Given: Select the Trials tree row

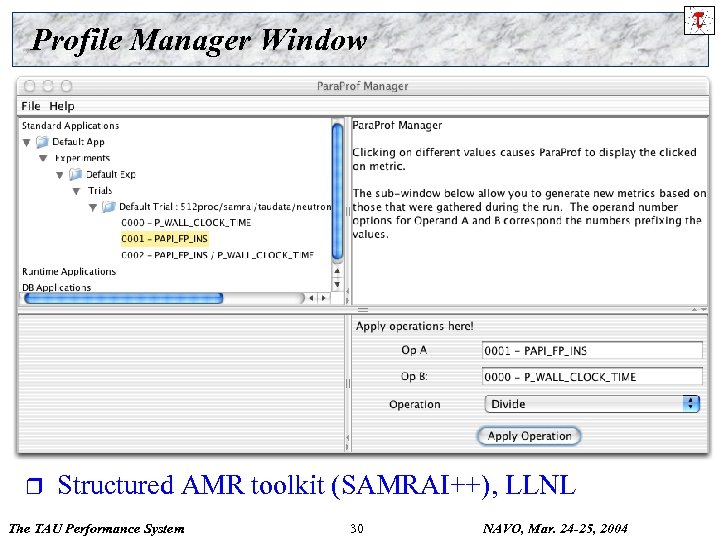Looking at the screenshot, I should click(100, 191).
